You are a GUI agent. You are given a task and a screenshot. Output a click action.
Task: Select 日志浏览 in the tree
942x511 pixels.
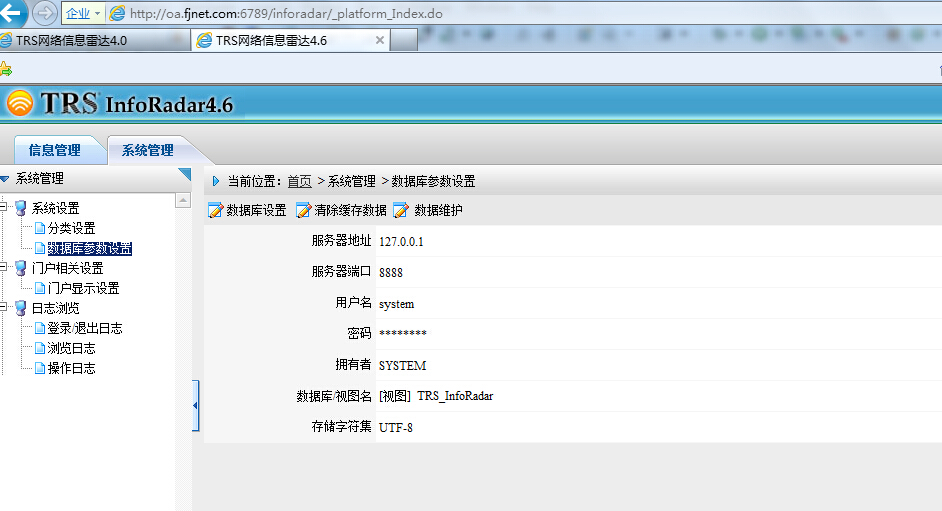click(55, 308)
